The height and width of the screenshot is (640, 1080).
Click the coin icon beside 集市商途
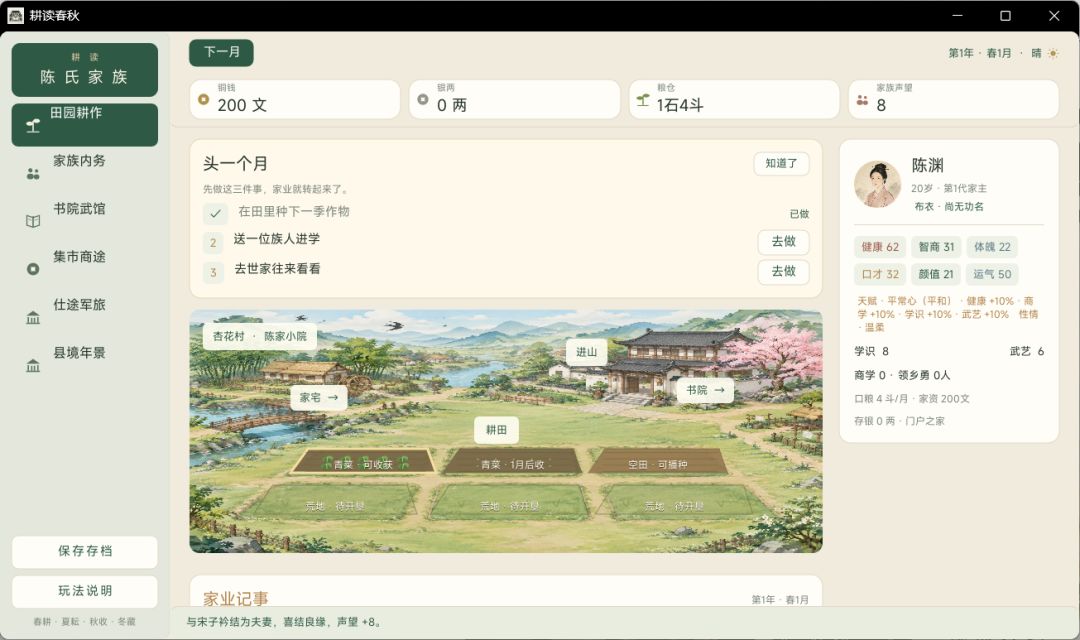32,269
